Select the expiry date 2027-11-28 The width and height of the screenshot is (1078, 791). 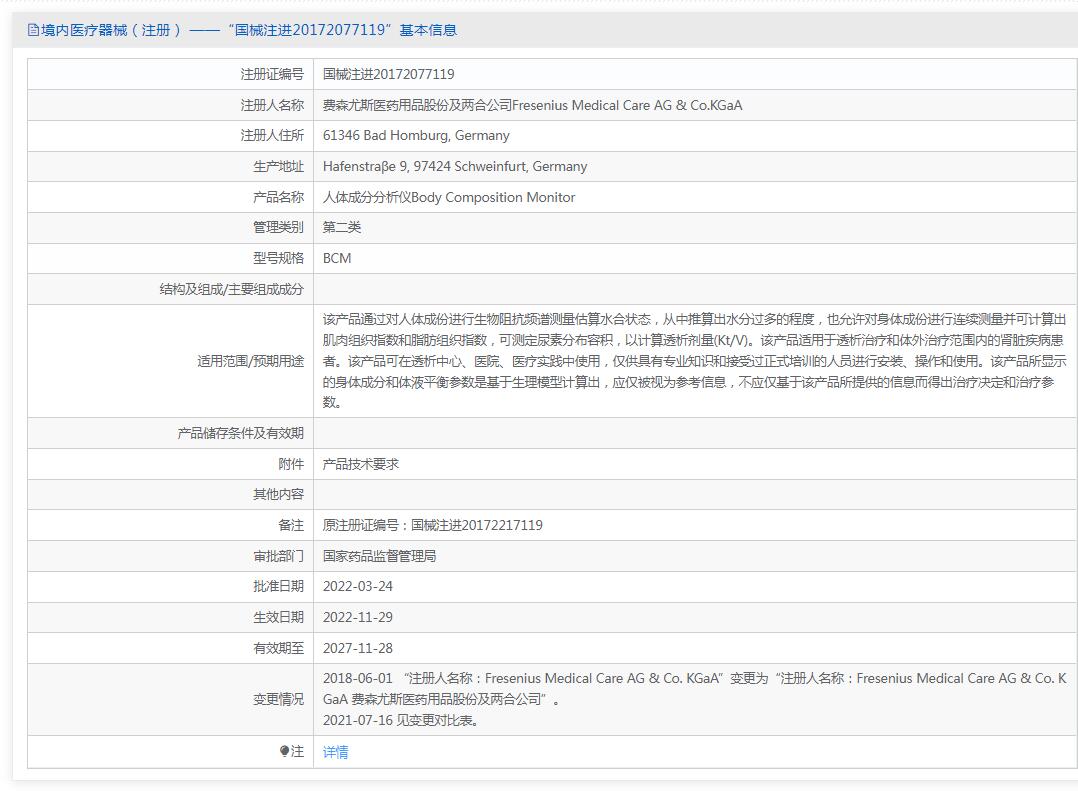coord(358,648)
